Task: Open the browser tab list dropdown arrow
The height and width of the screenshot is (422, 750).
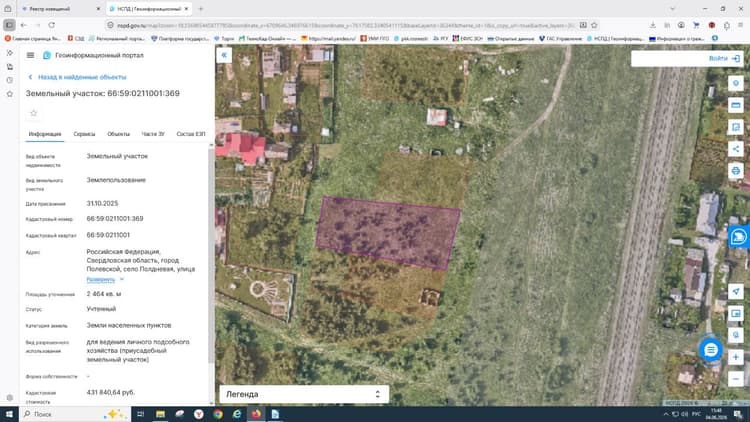Action: point(672,9)
